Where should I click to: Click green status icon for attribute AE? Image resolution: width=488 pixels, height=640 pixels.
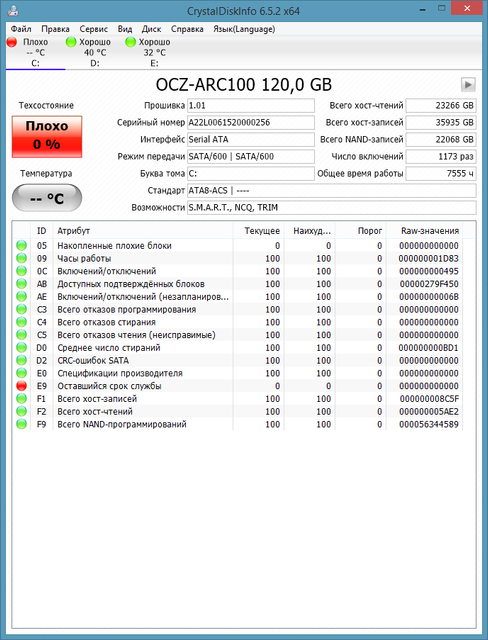[21, 296]
